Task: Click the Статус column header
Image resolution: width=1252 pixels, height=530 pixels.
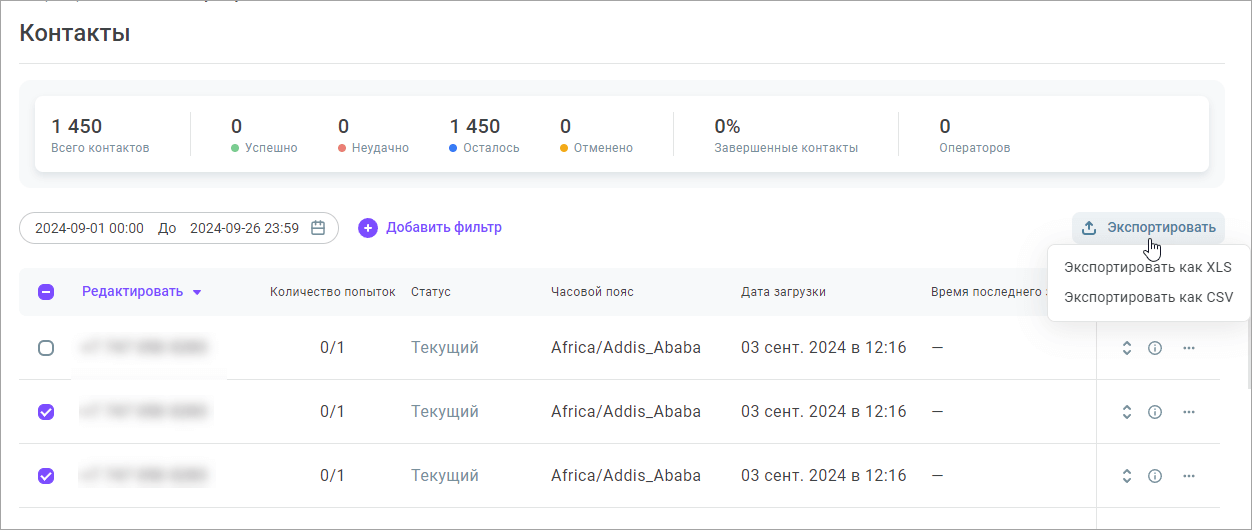Action: tap(431, 292)
